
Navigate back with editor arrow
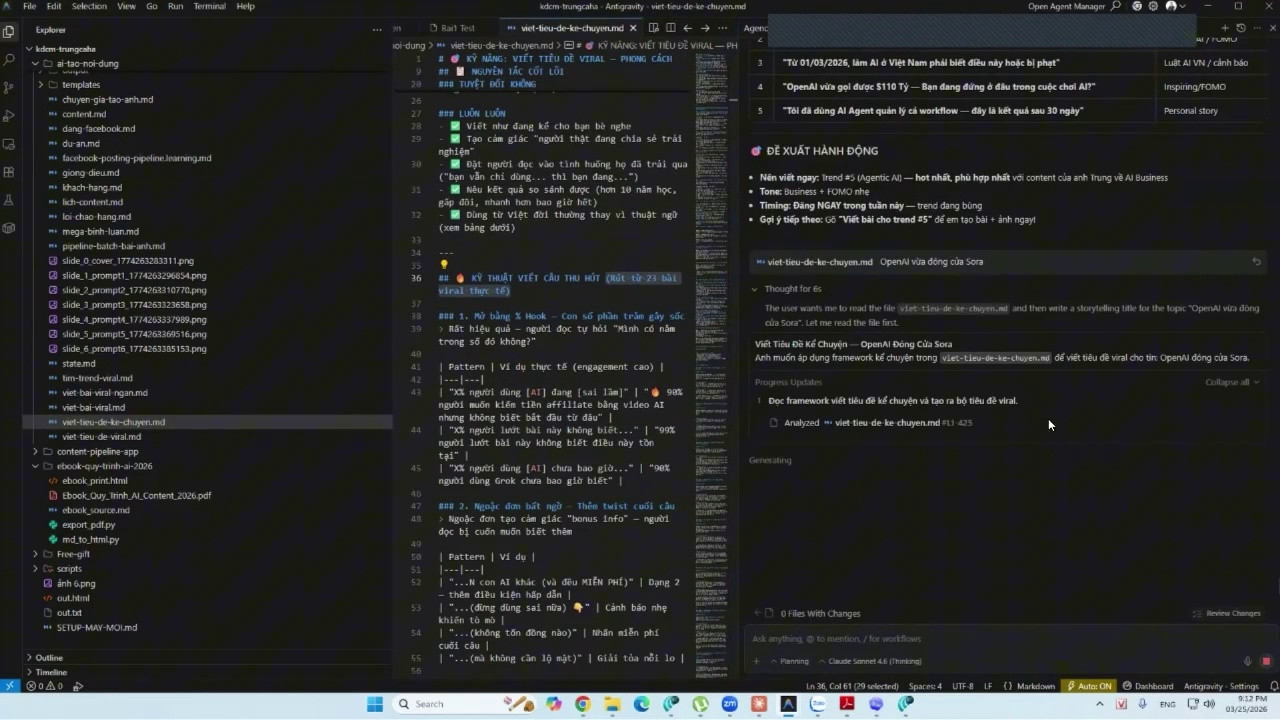tap(688, 28)
